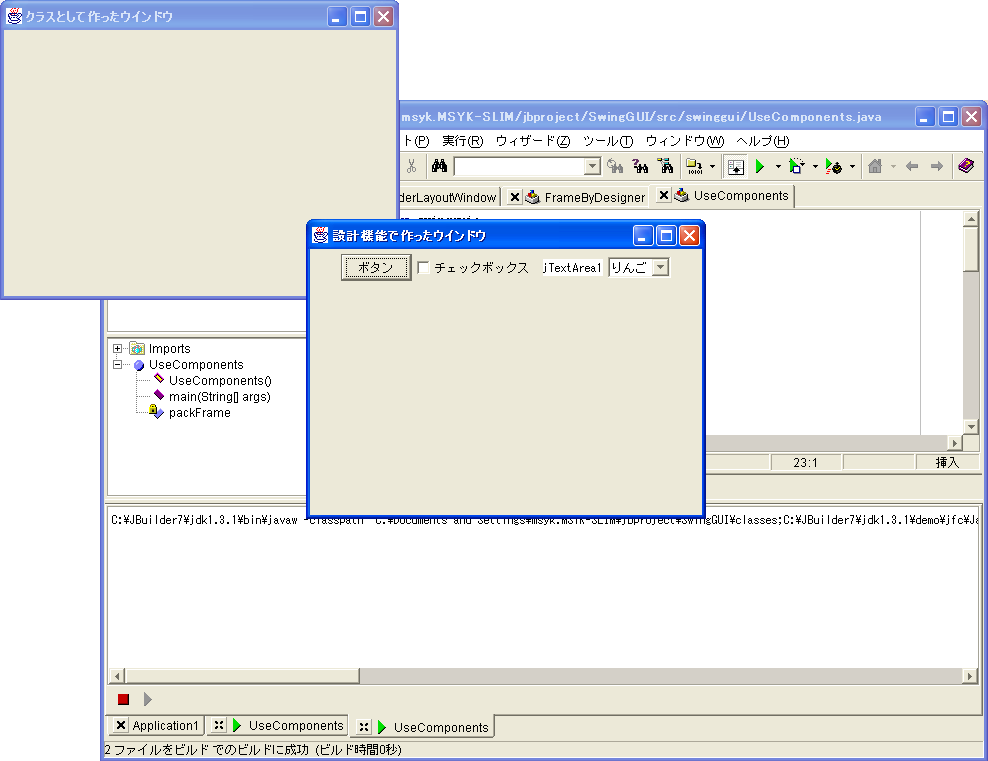Click the scissors Cut icon
The height and width of the screenshot is (761, 988).
click(x=411, y=166)
